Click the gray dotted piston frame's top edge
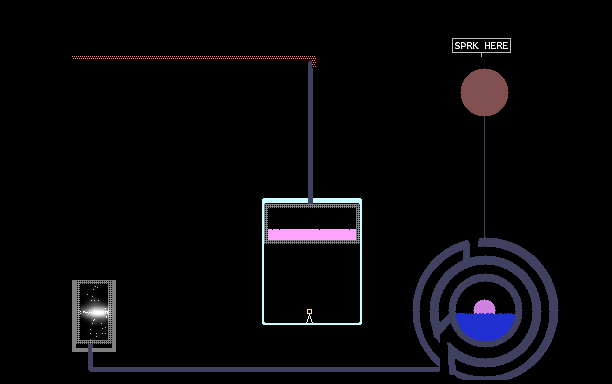This screenshot has height=384, width=612. pos(312,206)
